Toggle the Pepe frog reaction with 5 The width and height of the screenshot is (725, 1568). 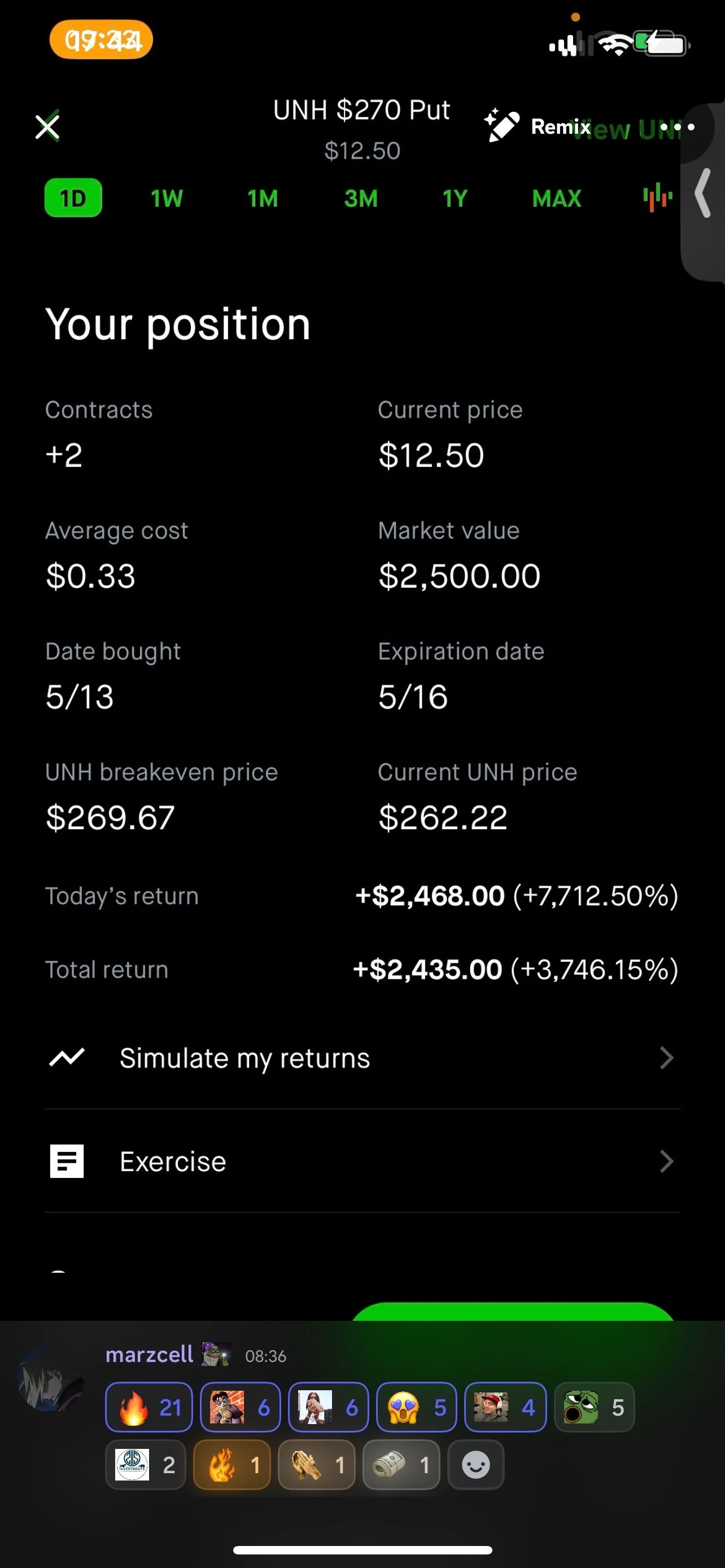(x=594, y=1407)
